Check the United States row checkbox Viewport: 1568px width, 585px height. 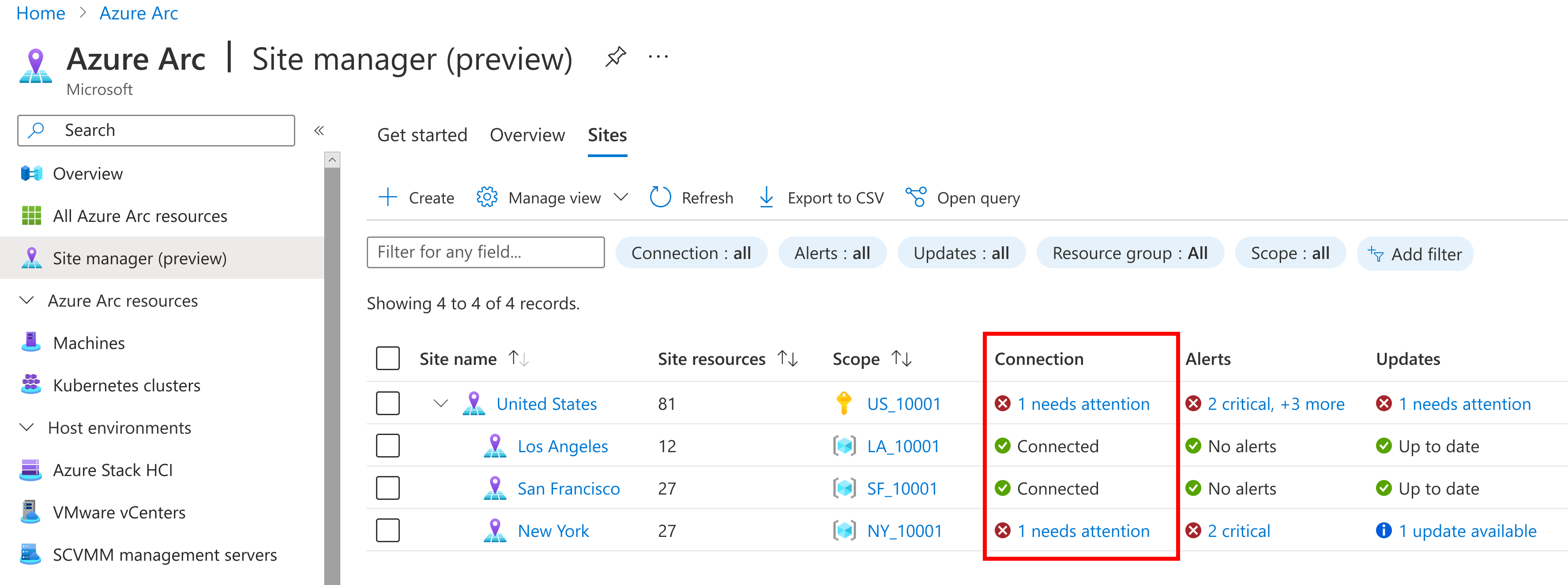(388, 404)
